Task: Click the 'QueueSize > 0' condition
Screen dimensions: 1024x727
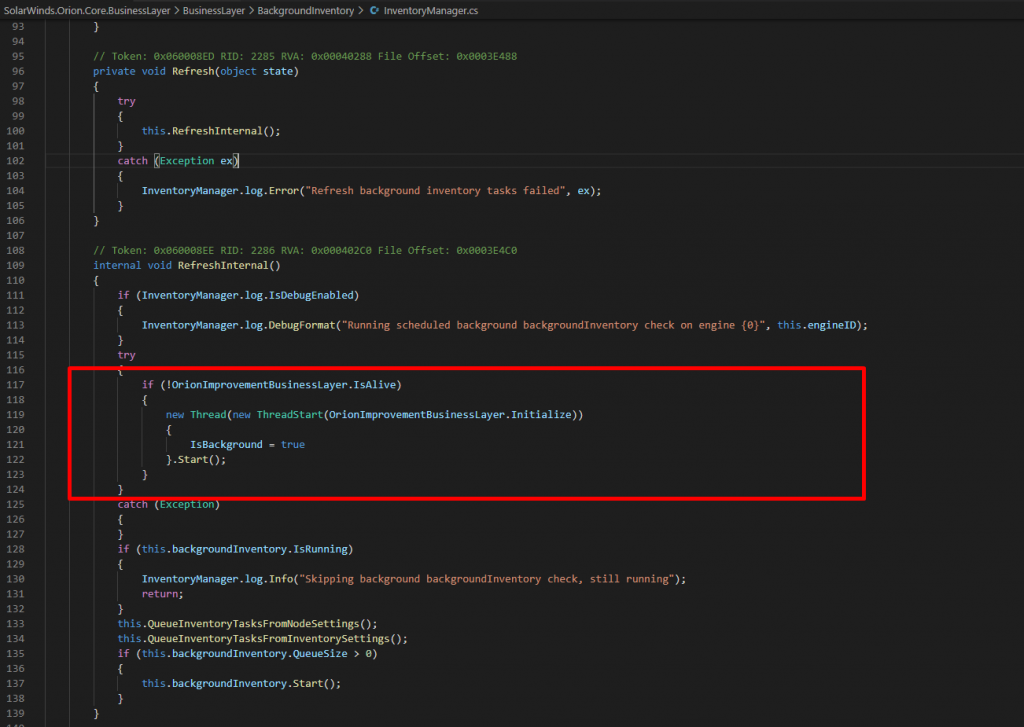Action: point(332,654)
